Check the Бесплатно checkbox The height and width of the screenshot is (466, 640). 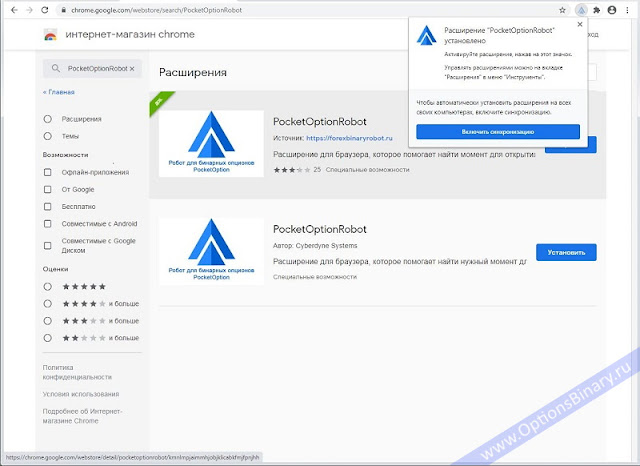[48, 206]
